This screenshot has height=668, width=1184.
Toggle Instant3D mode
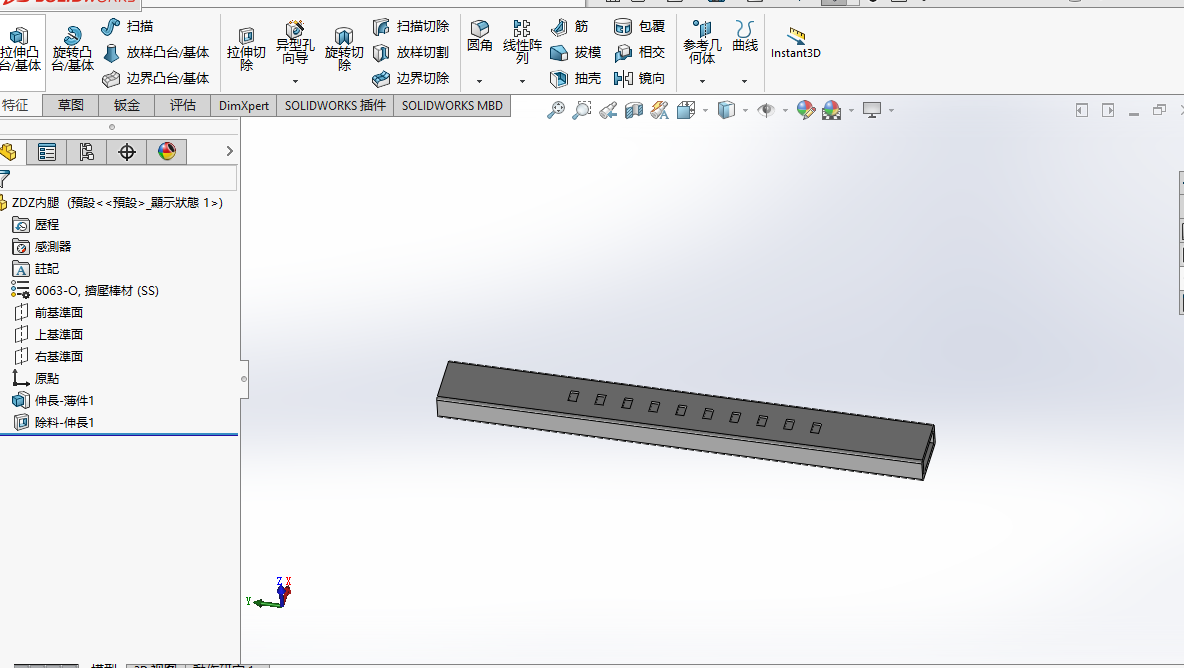tap(795, 43)
